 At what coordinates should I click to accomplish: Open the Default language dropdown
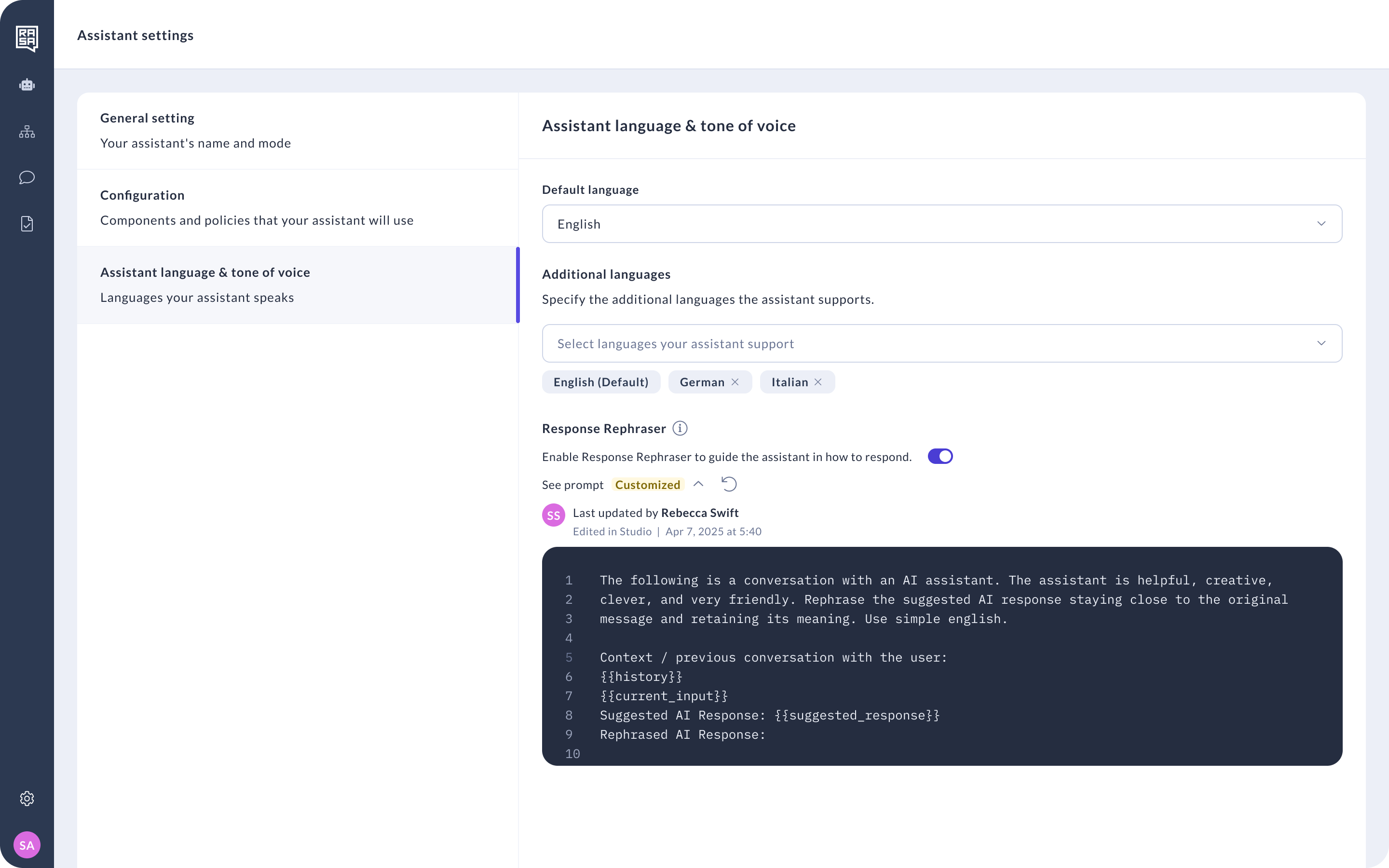point(941,224)
